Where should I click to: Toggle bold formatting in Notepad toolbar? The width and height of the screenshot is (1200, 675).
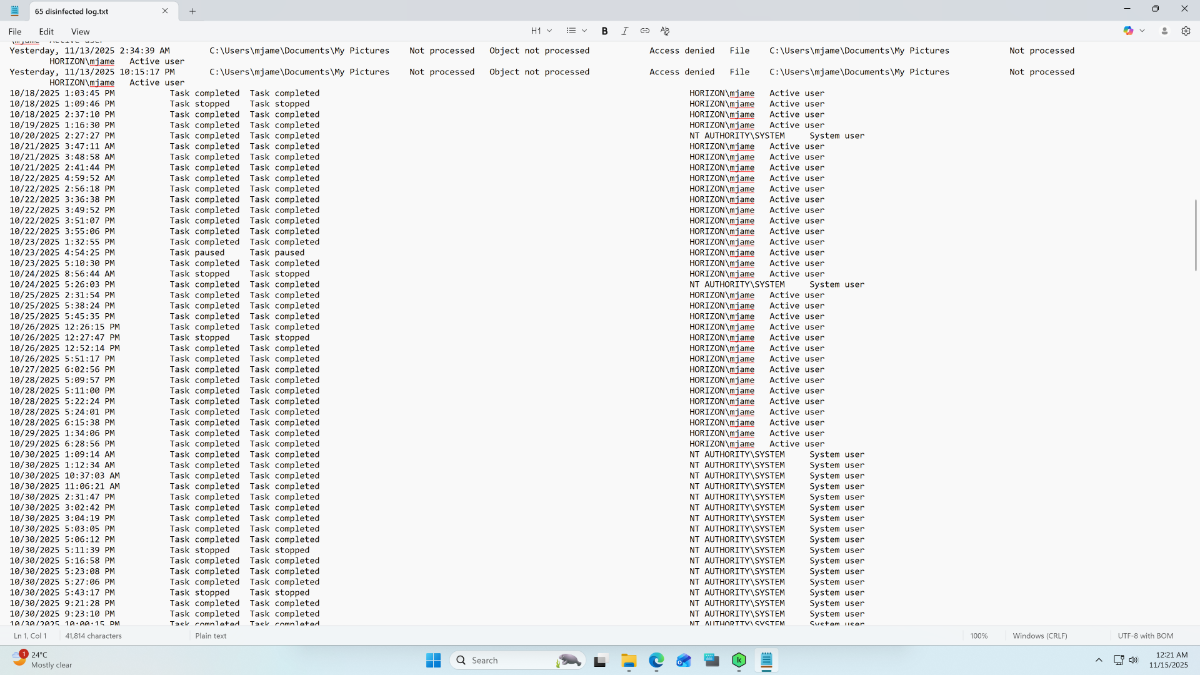tap(605, 31)
